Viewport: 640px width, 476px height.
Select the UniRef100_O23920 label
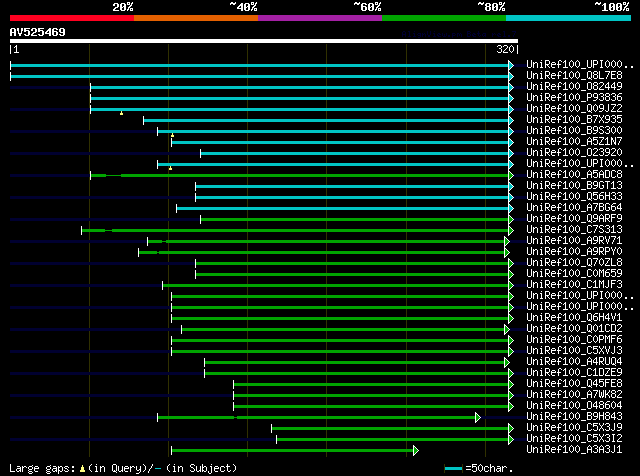[574, 153]
